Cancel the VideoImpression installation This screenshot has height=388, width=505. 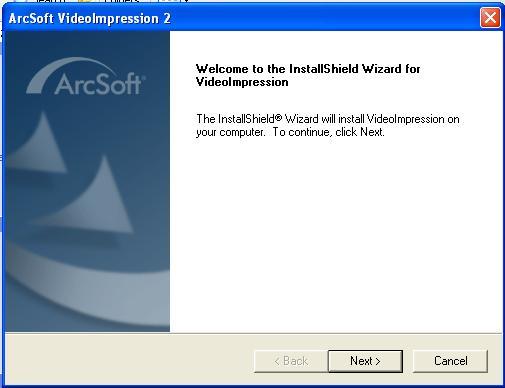point(450,361)
